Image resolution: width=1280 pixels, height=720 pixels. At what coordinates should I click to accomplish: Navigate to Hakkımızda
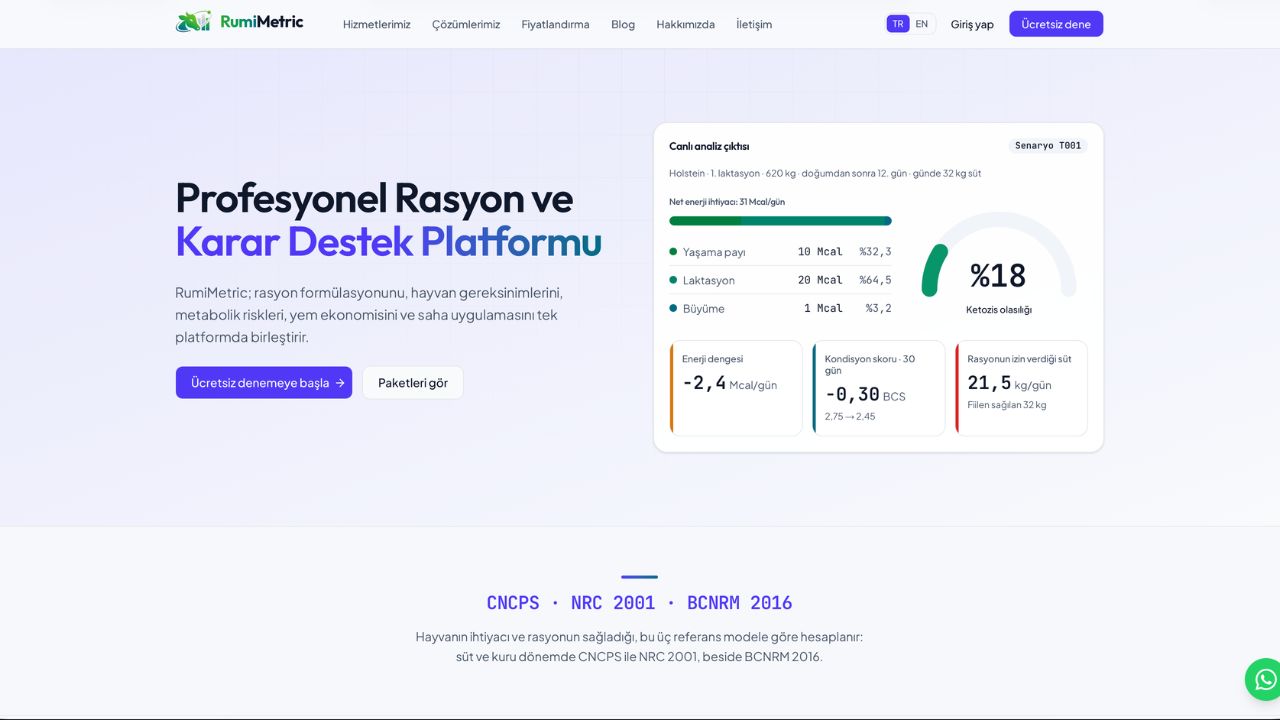685,24
